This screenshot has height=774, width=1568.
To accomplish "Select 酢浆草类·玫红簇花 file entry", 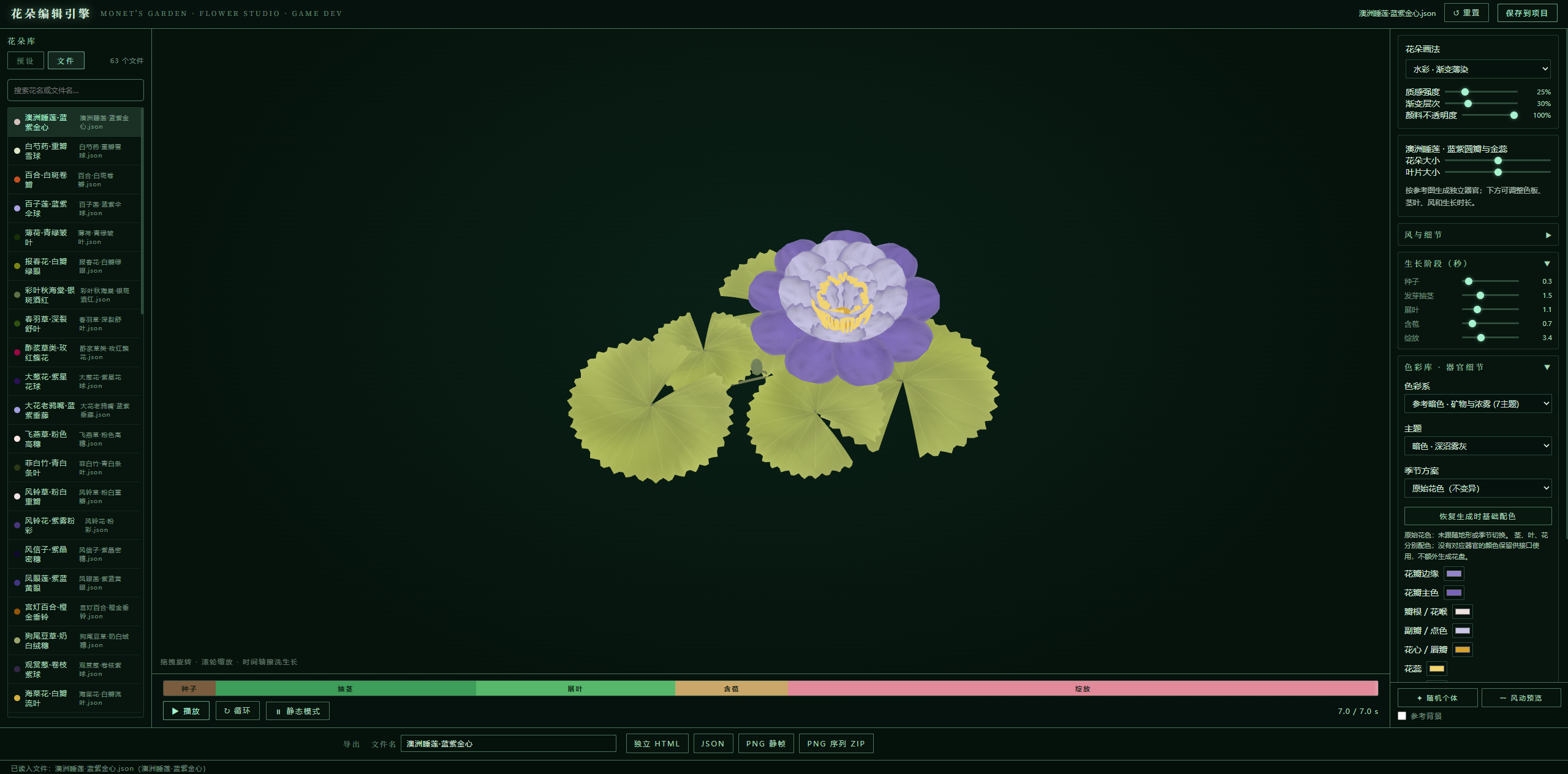I will [74, 352].
